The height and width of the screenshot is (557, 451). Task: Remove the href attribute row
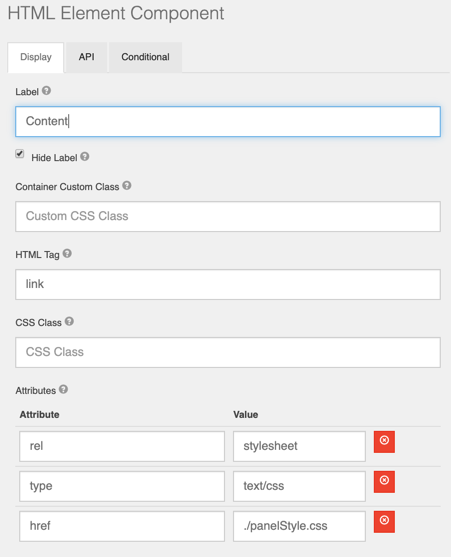[384, 522]
